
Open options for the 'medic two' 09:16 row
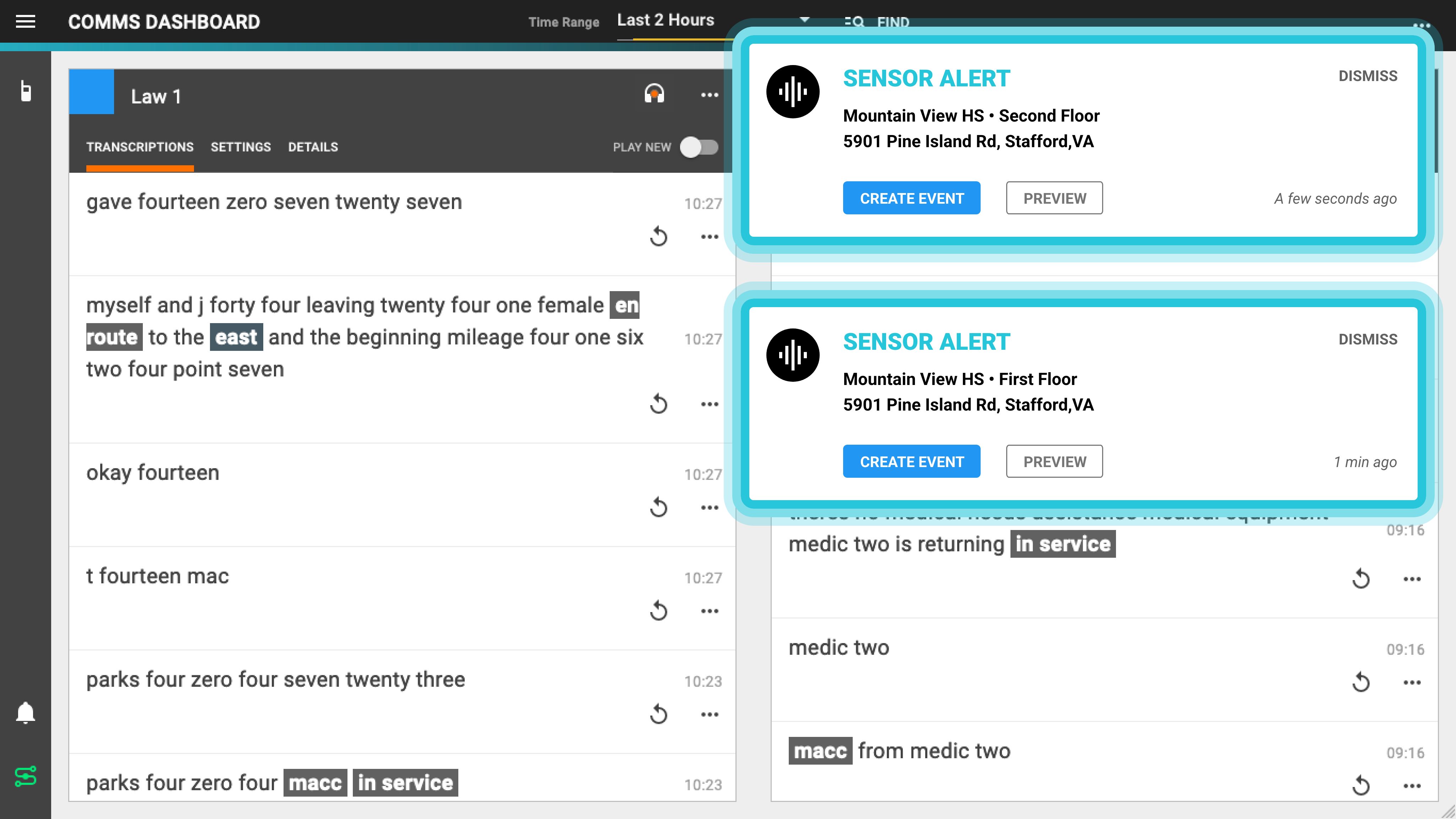pos(1412,682)
